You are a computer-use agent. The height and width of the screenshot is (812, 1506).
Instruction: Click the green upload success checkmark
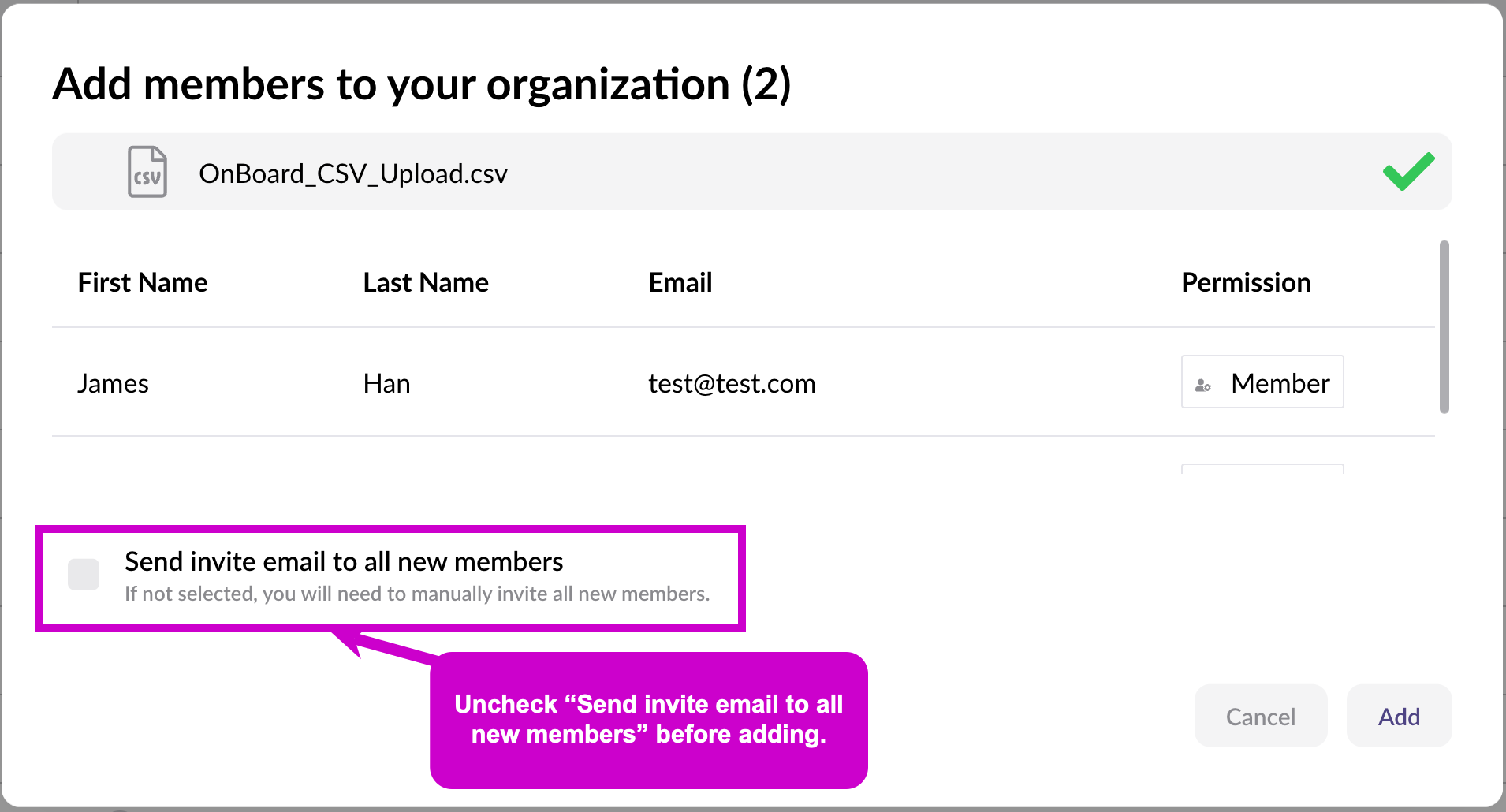click(x=1408, y=171)
